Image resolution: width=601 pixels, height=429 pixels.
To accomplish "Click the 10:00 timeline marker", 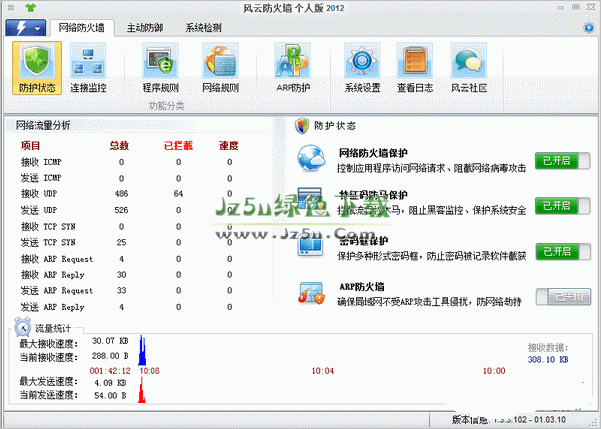I will point(494,371).
